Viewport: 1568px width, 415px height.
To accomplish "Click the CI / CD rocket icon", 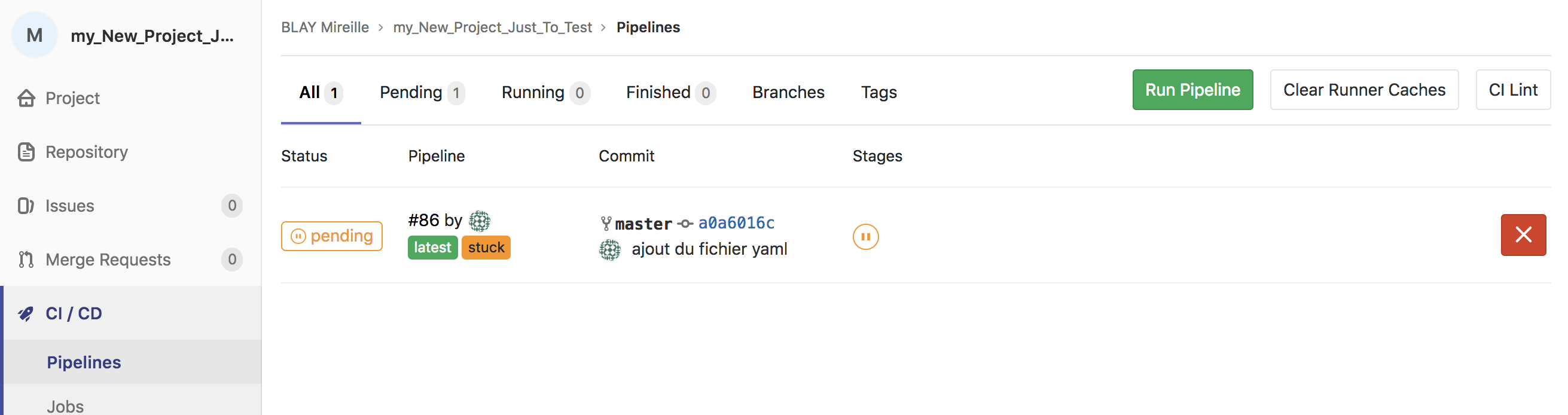I will [x=26, y=313].
